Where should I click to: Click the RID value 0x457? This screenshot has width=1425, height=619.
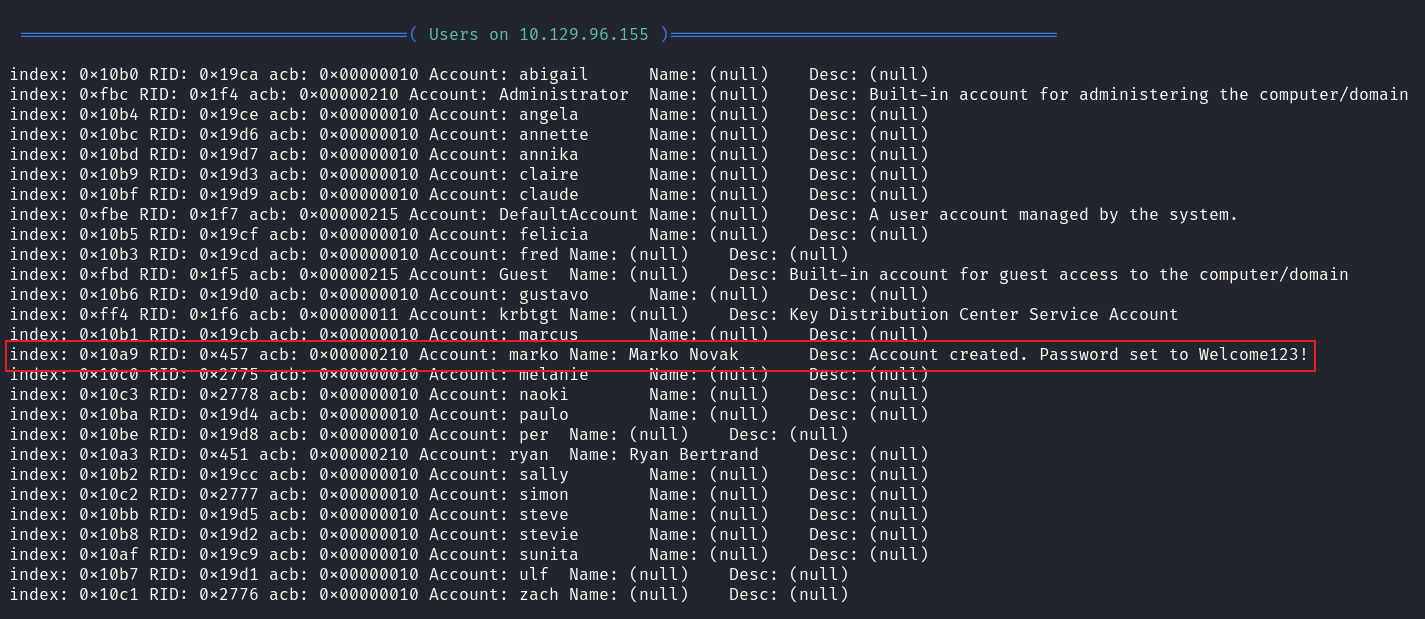(x=224, y=354)
